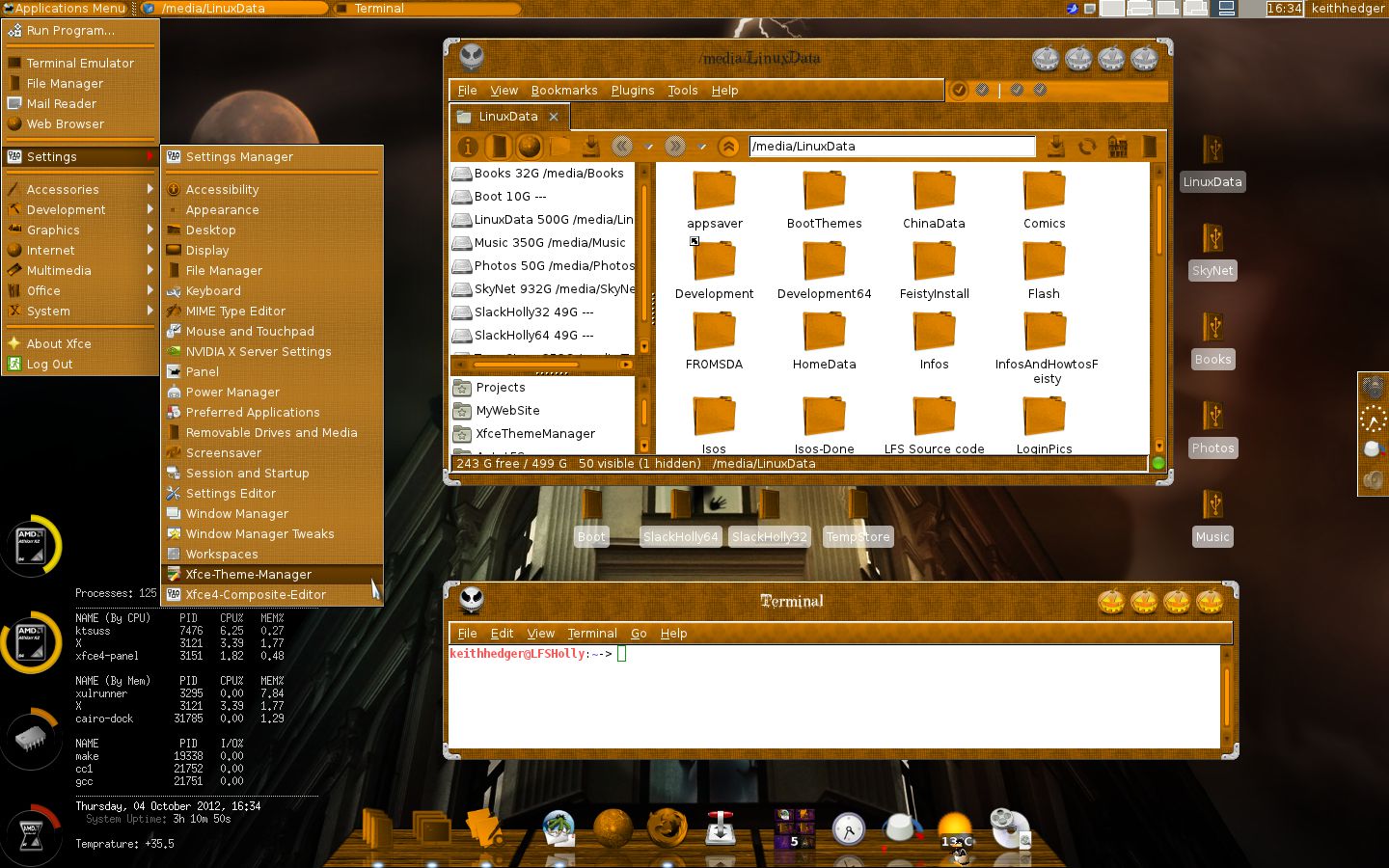1389x868 pixels.
Task: Click the globe icon in file manager toolbar
Action: click(x=529, y=147)
